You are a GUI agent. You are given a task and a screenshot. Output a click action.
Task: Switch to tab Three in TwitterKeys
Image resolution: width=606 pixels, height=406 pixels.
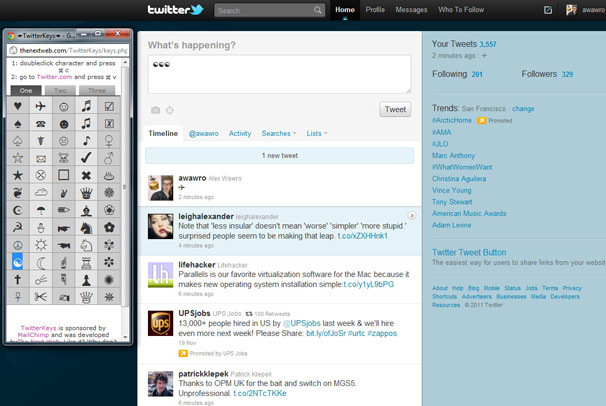[x=97, y=90]
